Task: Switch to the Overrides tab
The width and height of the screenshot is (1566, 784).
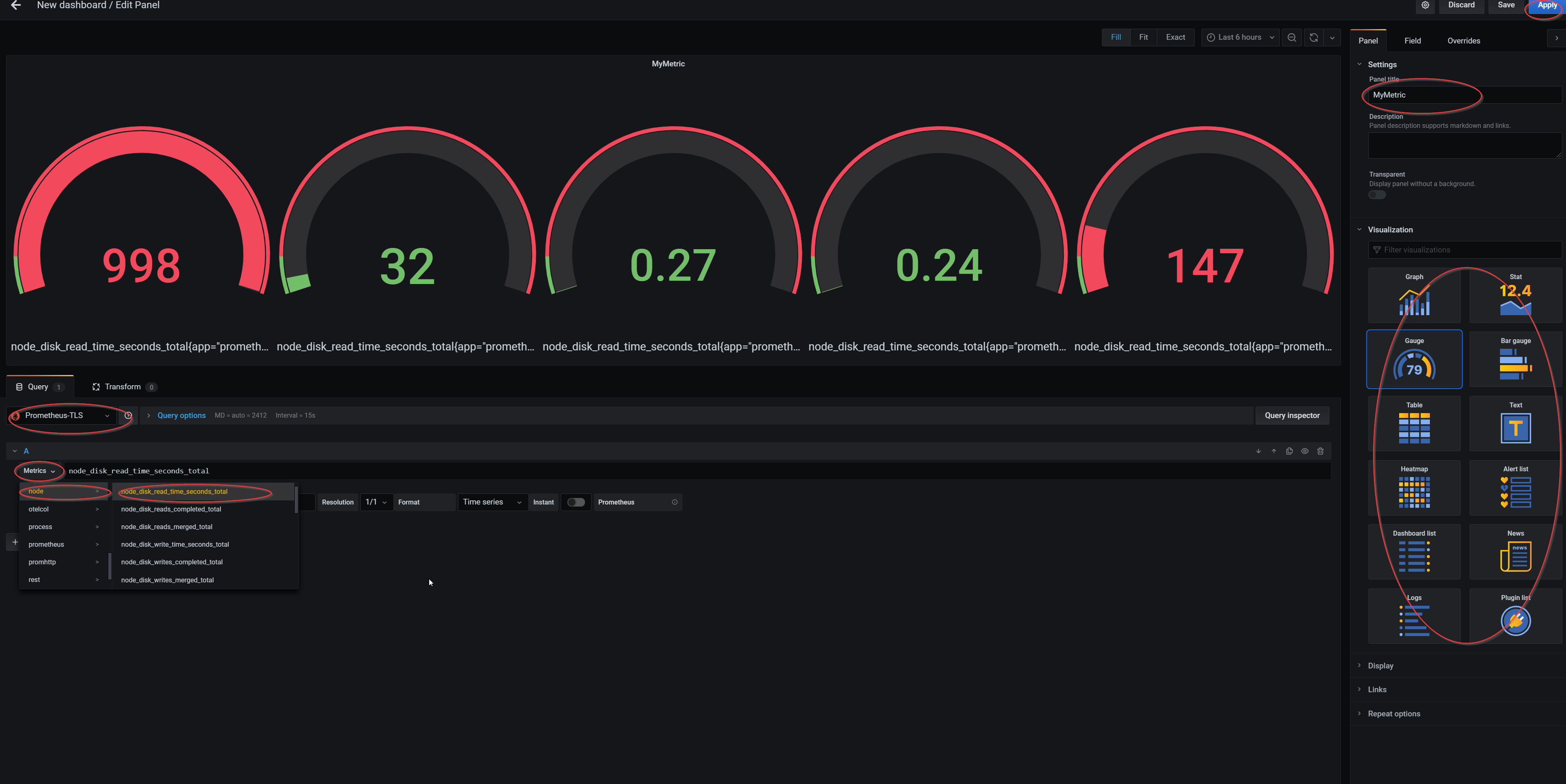Action: point(1463,41)
